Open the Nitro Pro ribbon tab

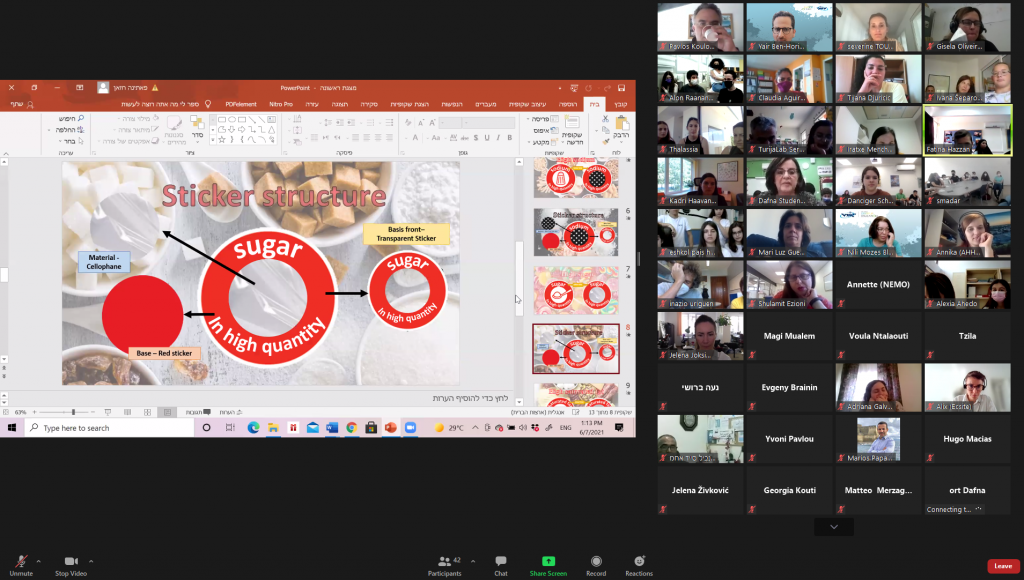(x=281, y=105)
